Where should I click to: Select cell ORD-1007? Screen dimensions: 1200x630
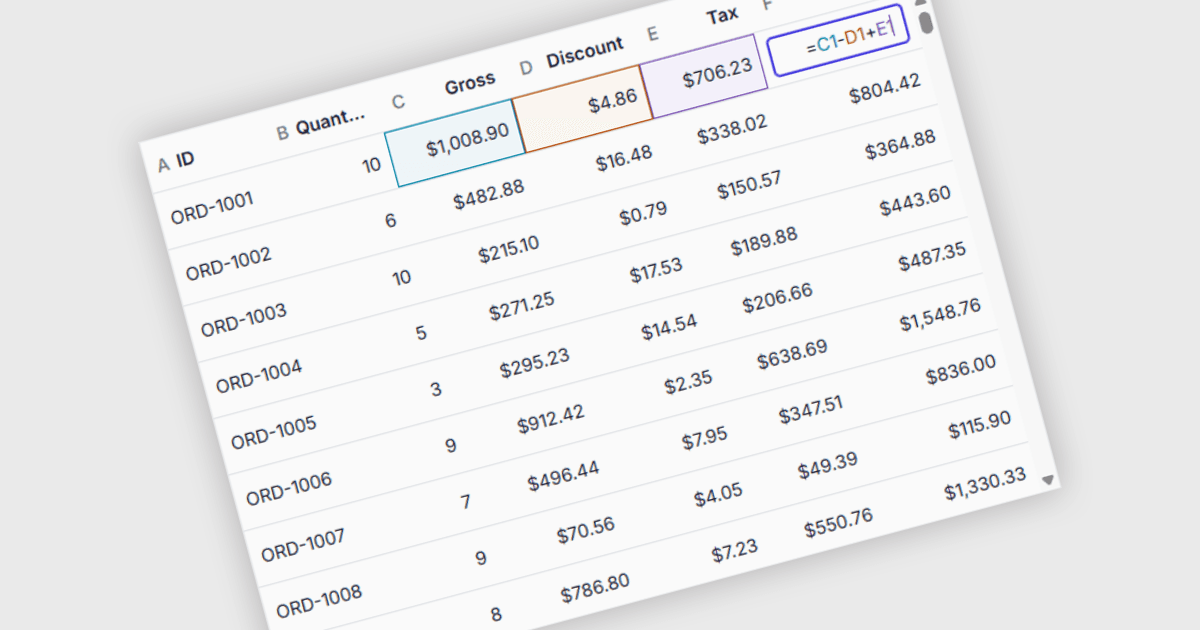303,546
